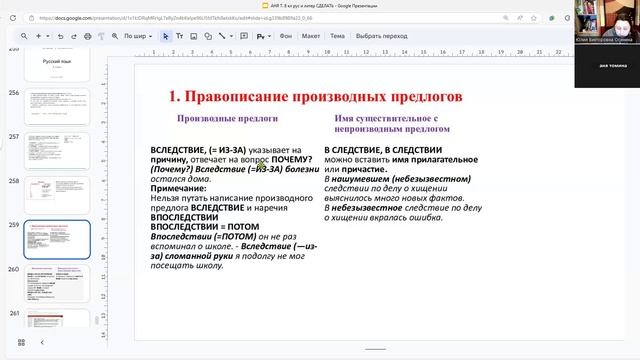Open the Макет layout menu
640x360 pixels.
(x=311, y=36)
